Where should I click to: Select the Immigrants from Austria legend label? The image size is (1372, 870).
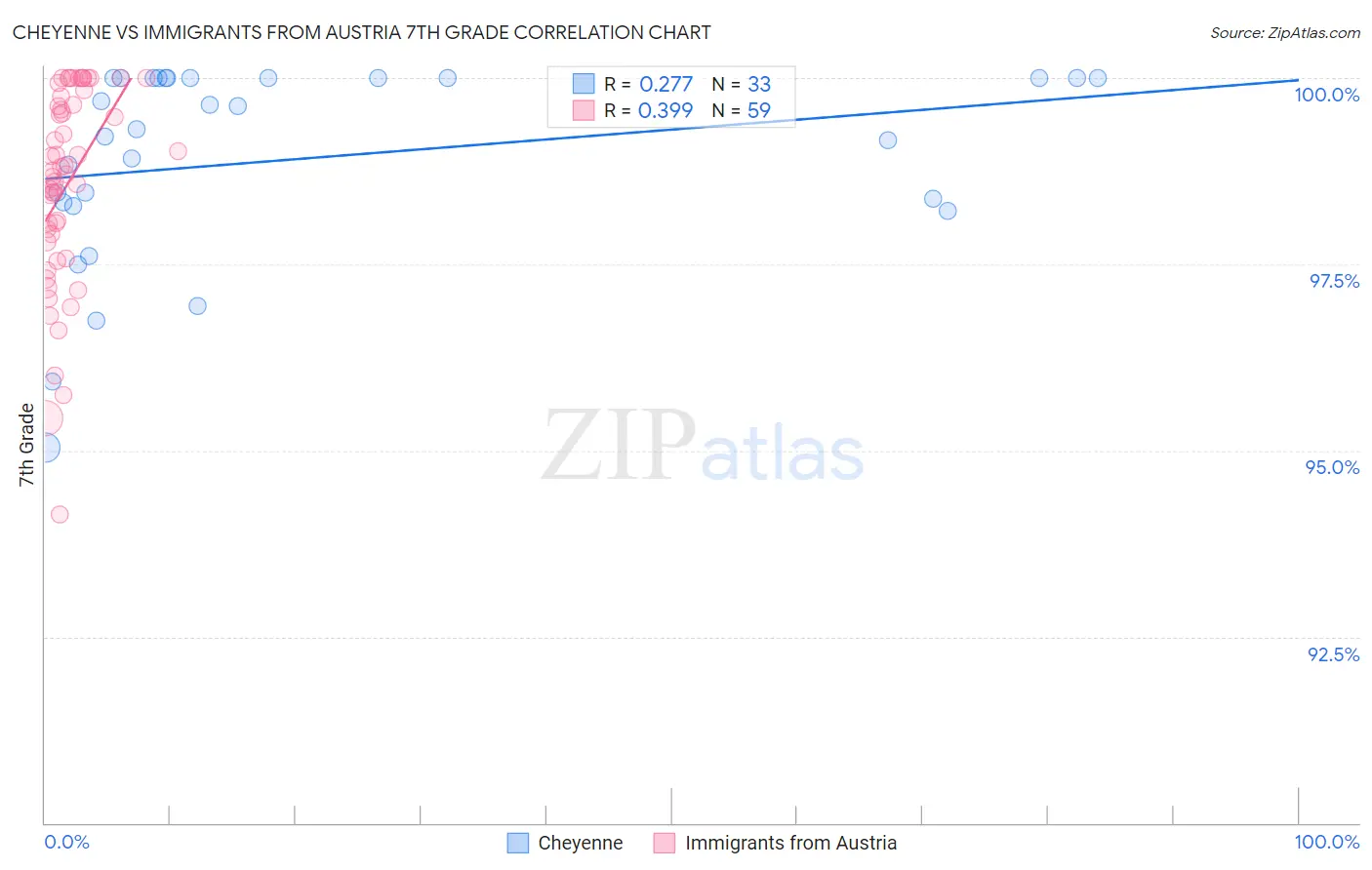[x=790, y=843]
